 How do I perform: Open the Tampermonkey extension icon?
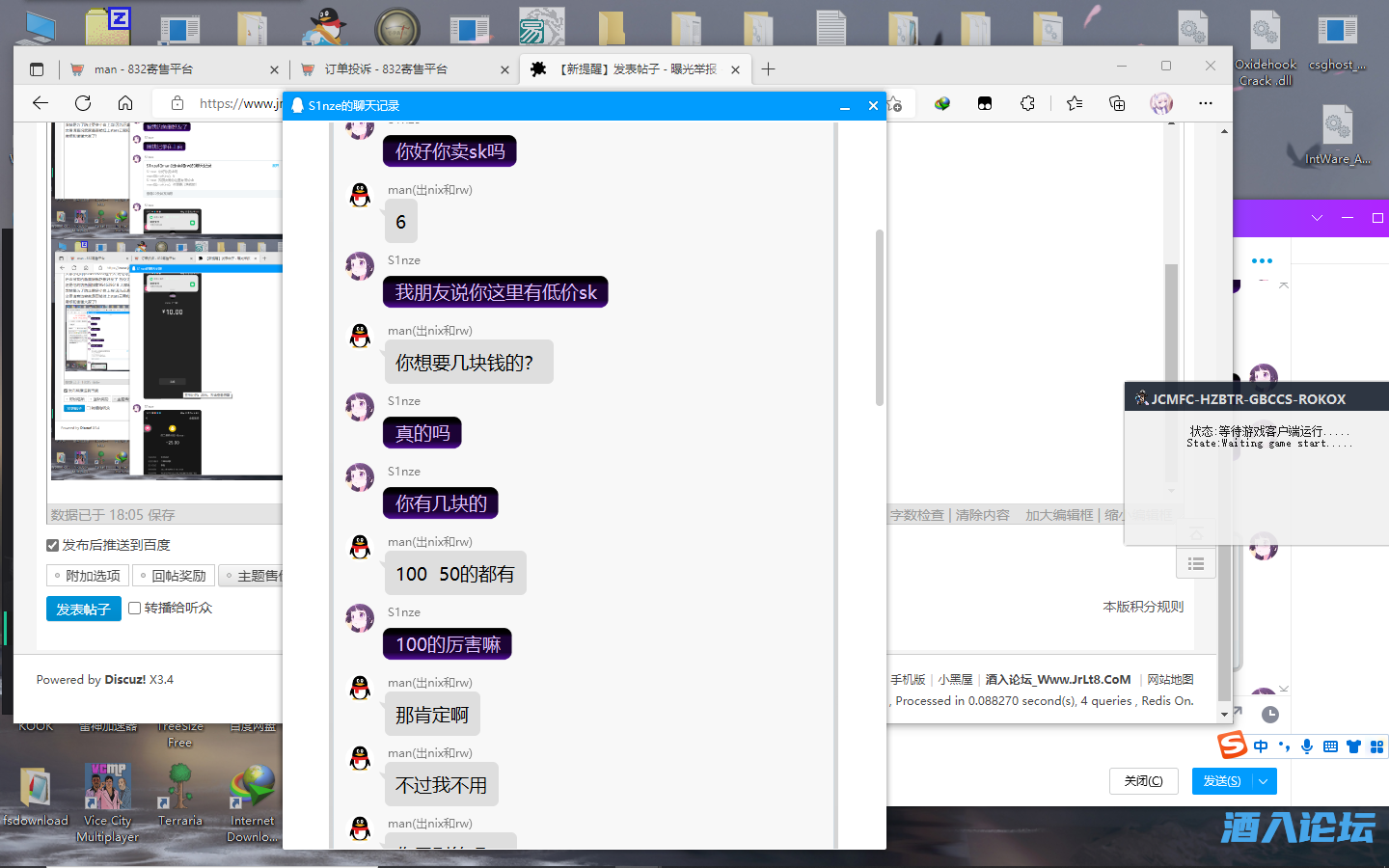(985, 103)
